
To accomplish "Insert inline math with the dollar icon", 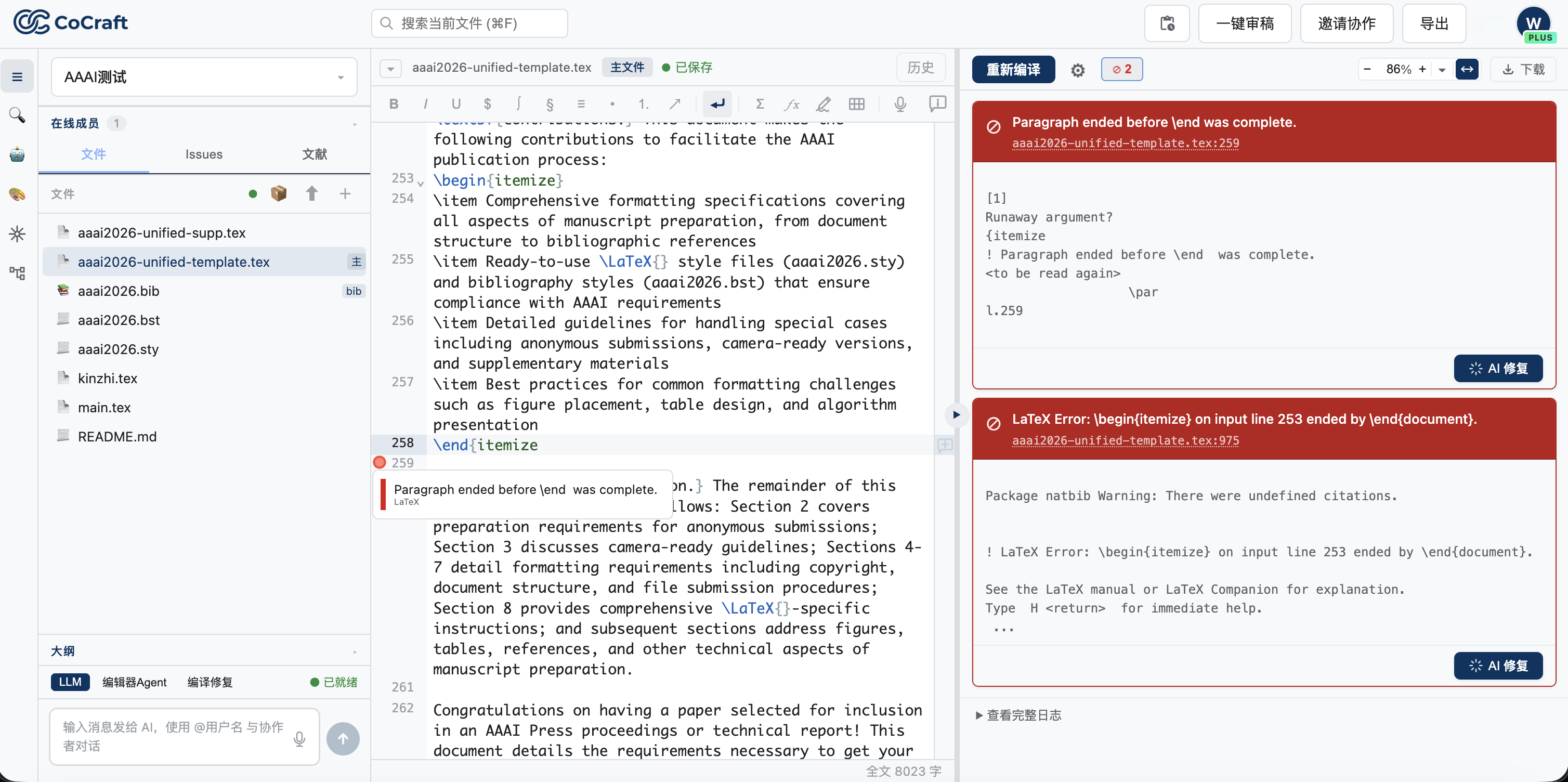I will (487, 104).
